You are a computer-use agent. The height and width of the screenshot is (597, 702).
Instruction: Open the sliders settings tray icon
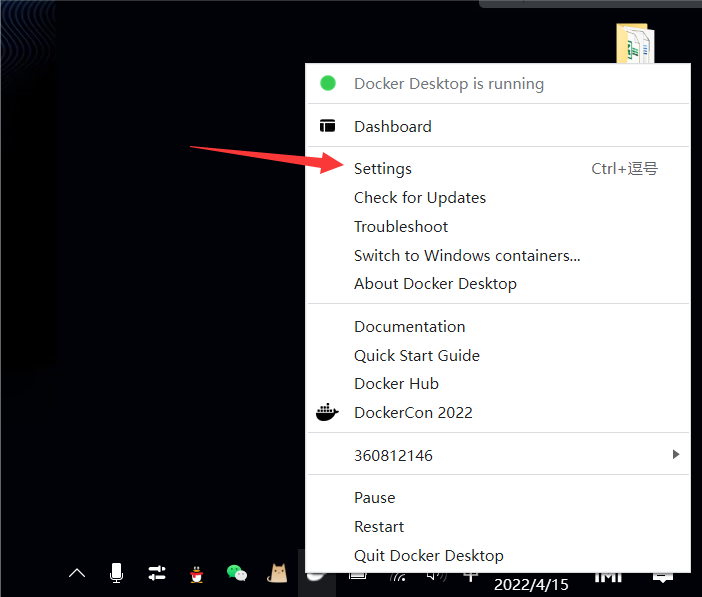pyautogui.click(x=157, y=573)
